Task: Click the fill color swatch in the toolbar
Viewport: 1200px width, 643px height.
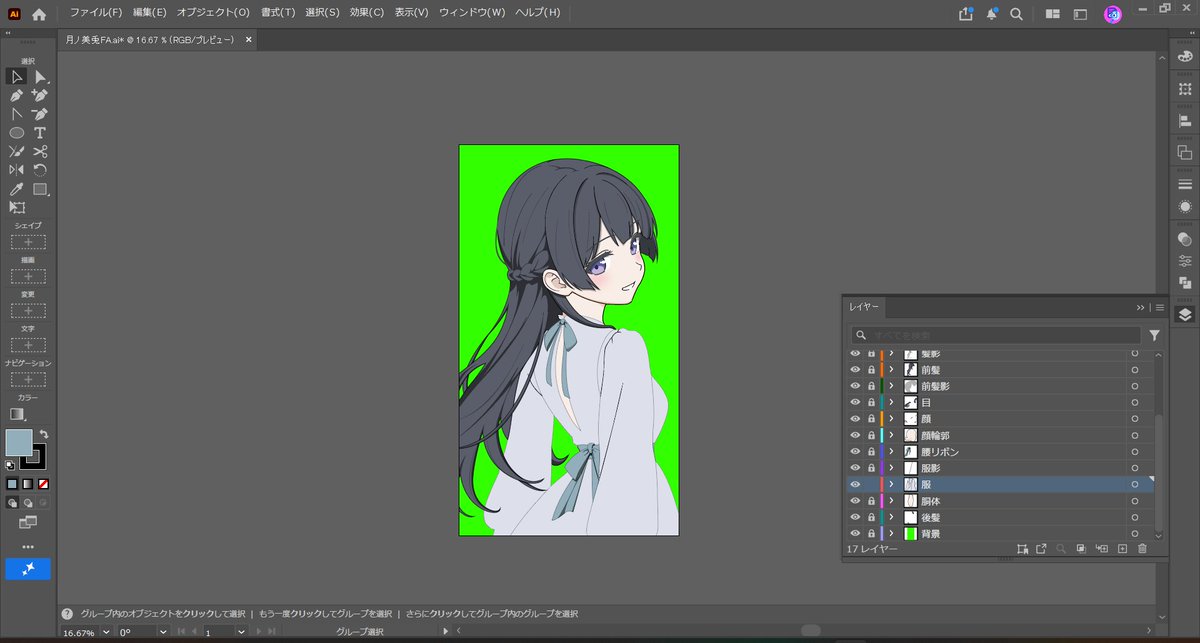Action: click(x=18, y=442)
